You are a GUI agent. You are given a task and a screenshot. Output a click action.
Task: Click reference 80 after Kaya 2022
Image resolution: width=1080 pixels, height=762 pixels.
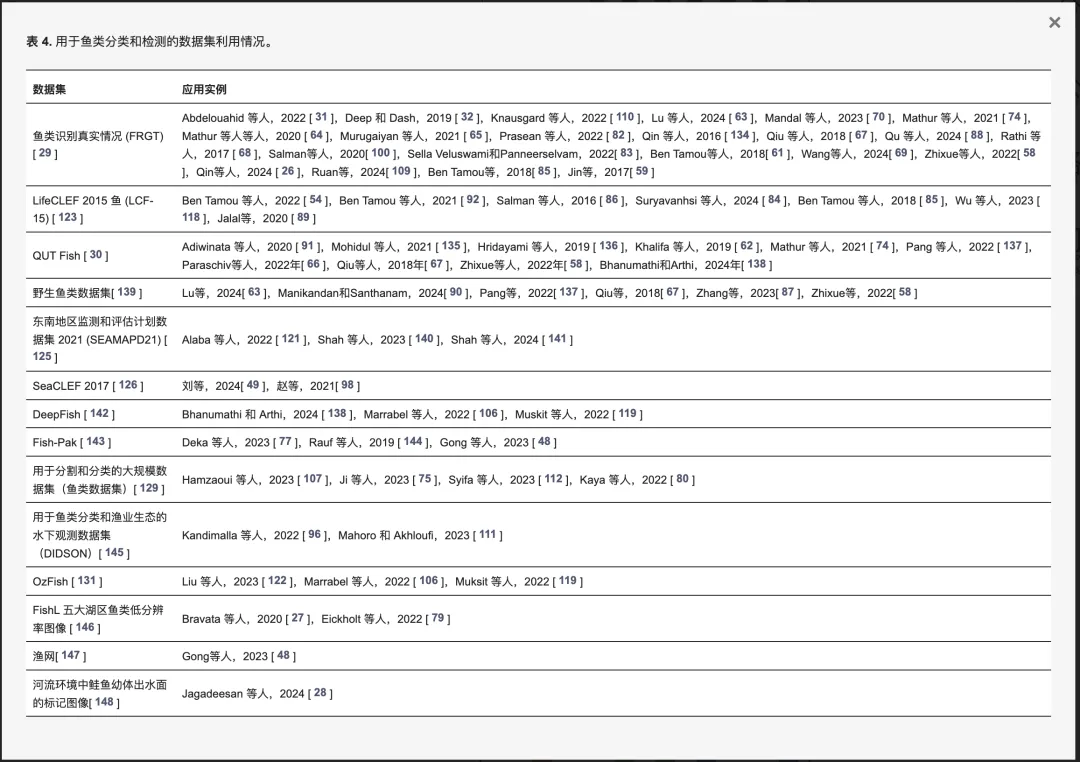click(x=683, y=479)
